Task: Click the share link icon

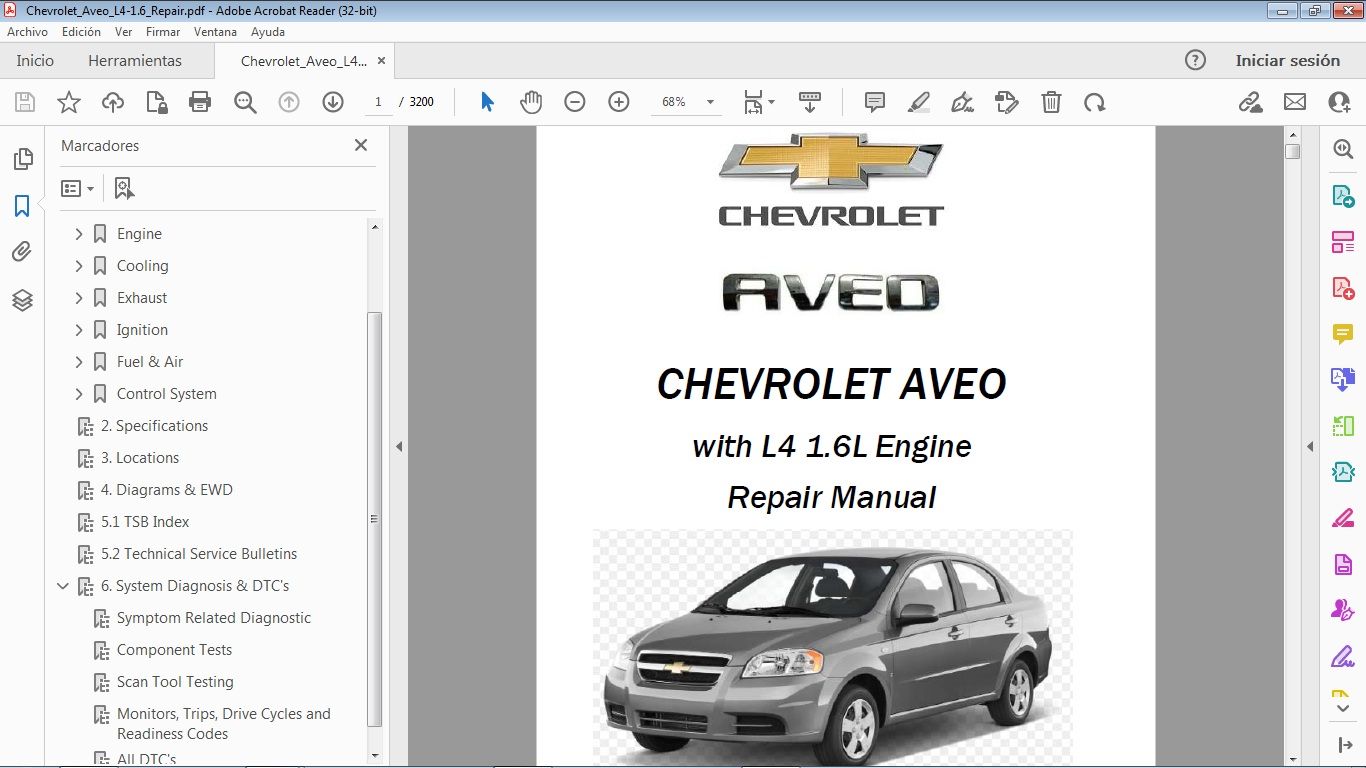Action: pyautogui.click(x=1250, y=102)
